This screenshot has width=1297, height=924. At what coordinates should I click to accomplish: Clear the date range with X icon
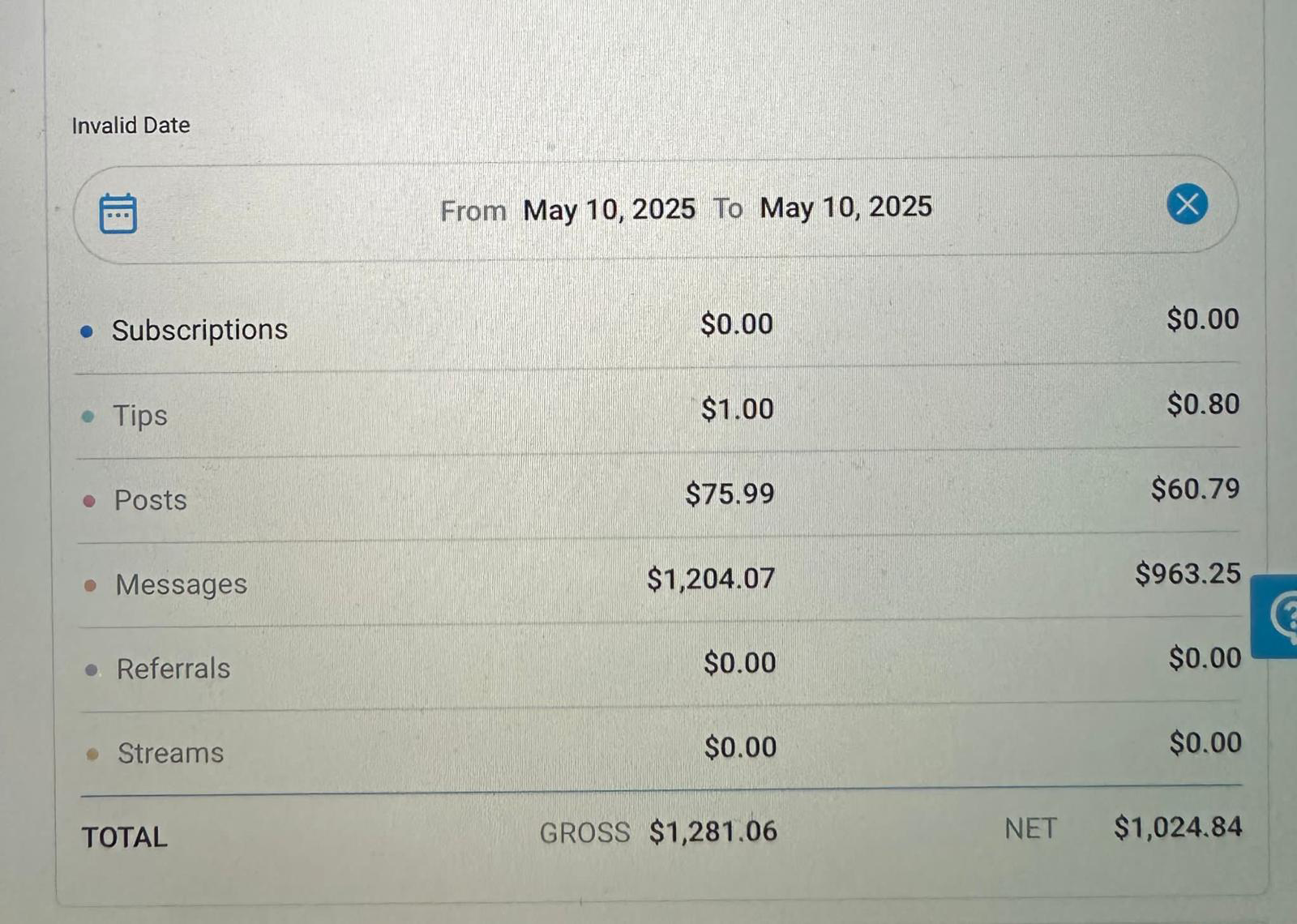click(x=1187, y=203)
